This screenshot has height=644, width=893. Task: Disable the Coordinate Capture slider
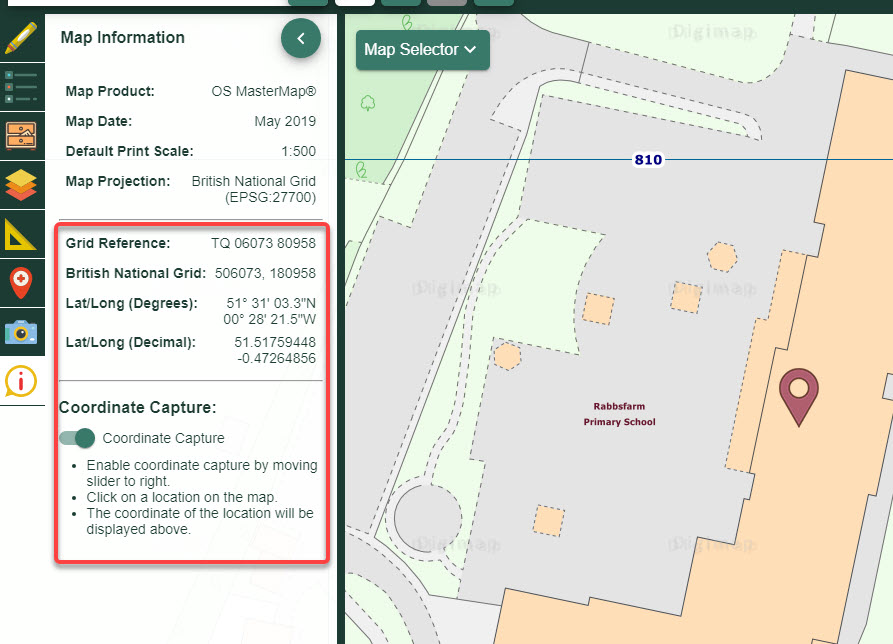77,438
